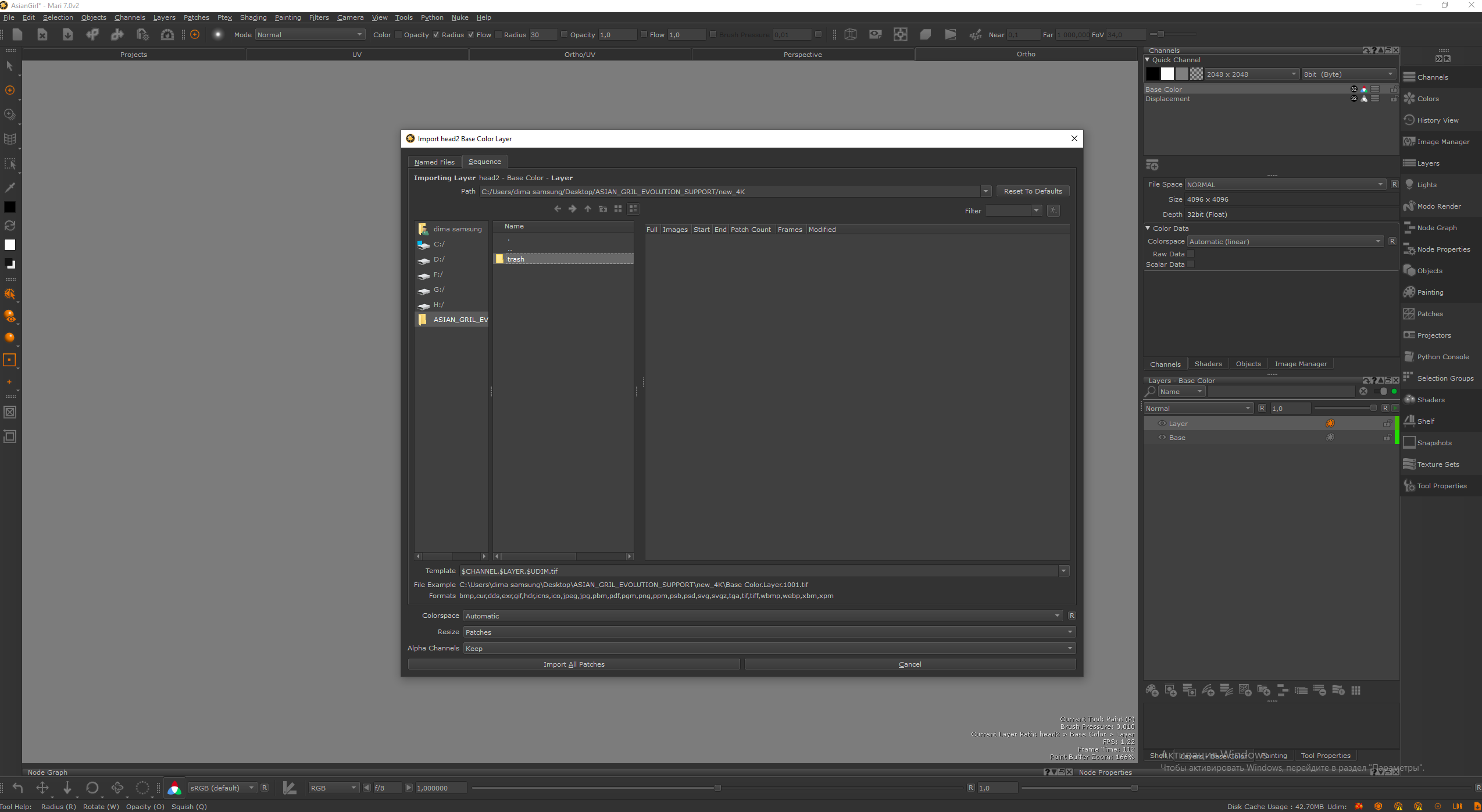This screenshot has height=812, width=1482.
Task: Pick the white Quick Channel color swatch
Action: pyautogui.click(x=1167, y=74)
